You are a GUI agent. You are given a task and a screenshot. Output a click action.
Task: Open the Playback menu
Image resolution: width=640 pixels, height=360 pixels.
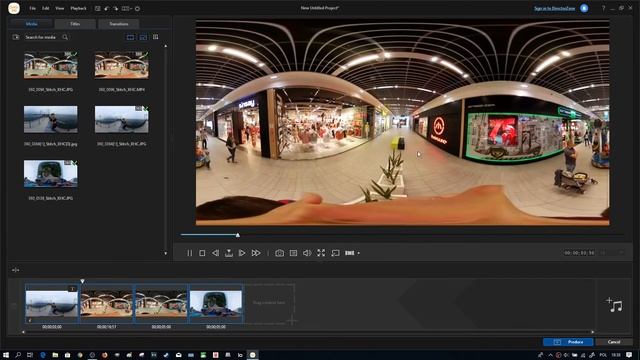point(78,8)
